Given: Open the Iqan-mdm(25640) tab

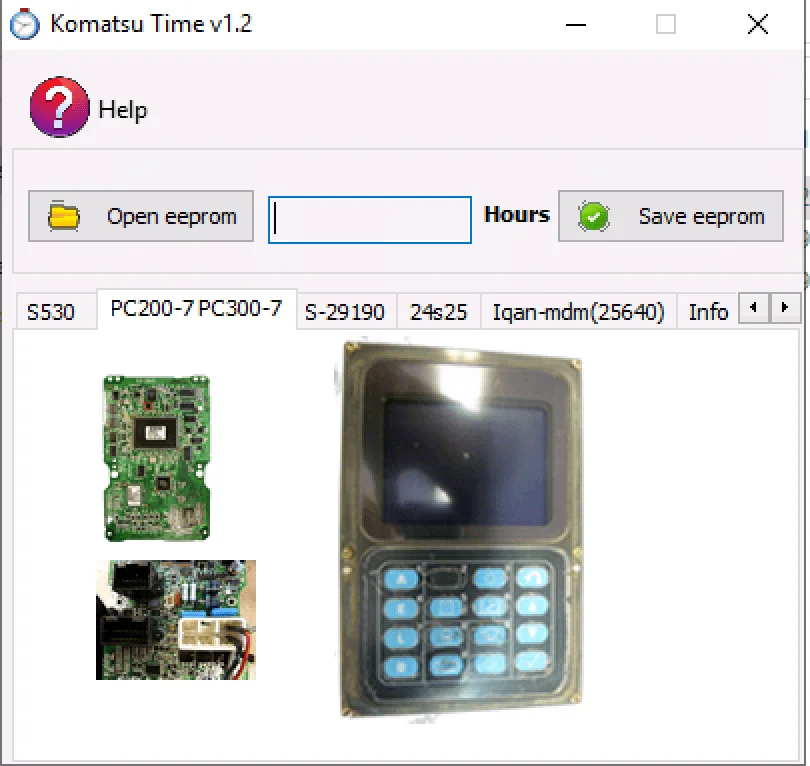Looking at the screenshot, I should pyautogui.click(x=579, y=312).
